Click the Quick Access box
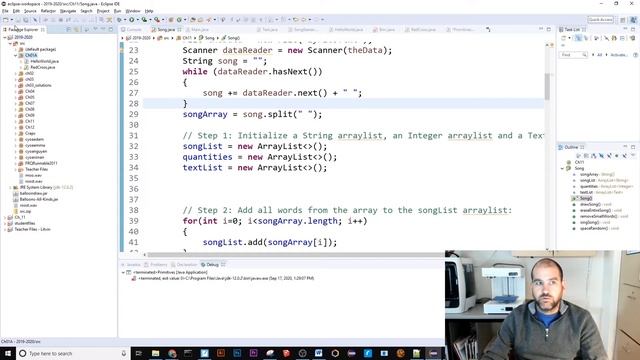Viewport: 640px width, 360px height. coord(600,20)
